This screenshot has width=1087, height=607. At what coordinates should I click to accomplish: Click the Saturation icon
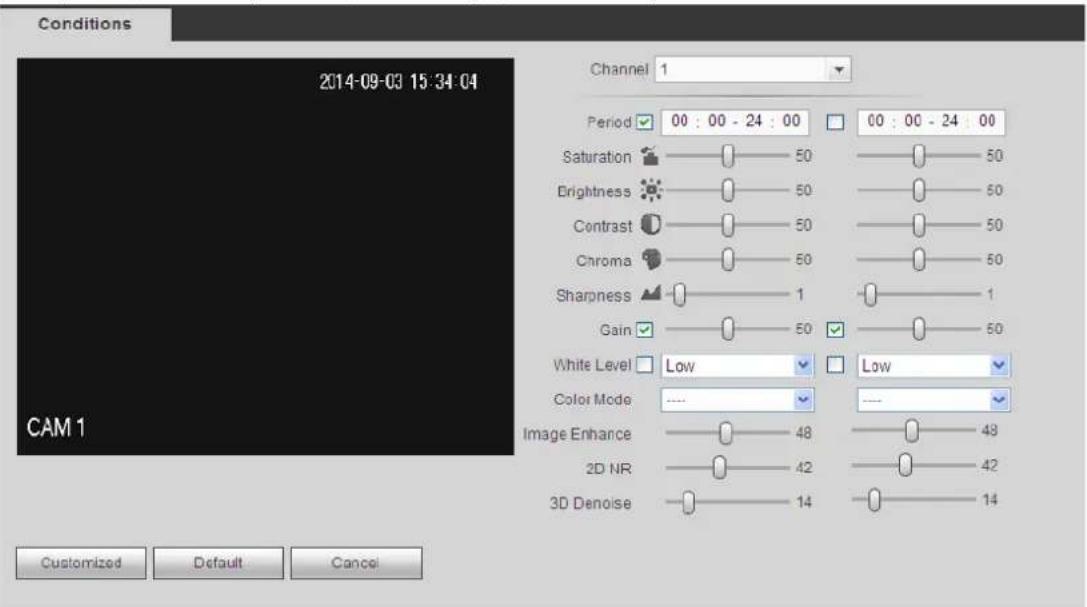tap(650, 156)
